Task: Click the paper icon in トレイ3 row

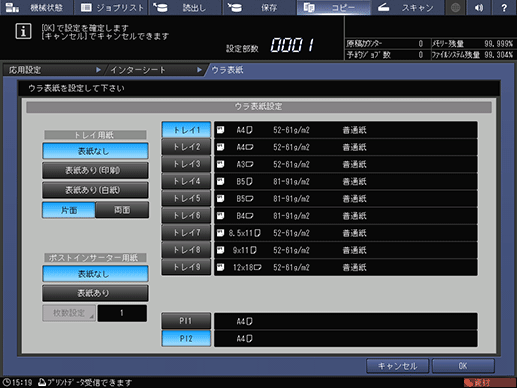Action: [220, 164]
